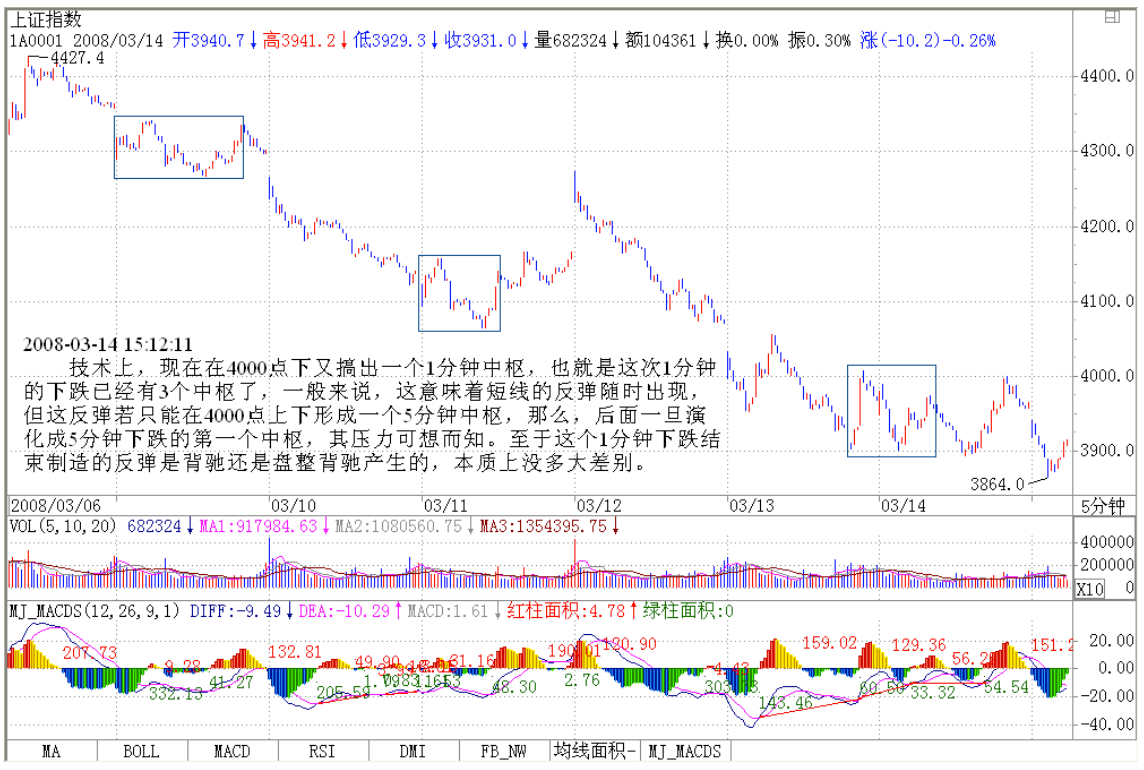Click the low price 低3929.3
The image size is (1144, 770).
click(390, 41)
